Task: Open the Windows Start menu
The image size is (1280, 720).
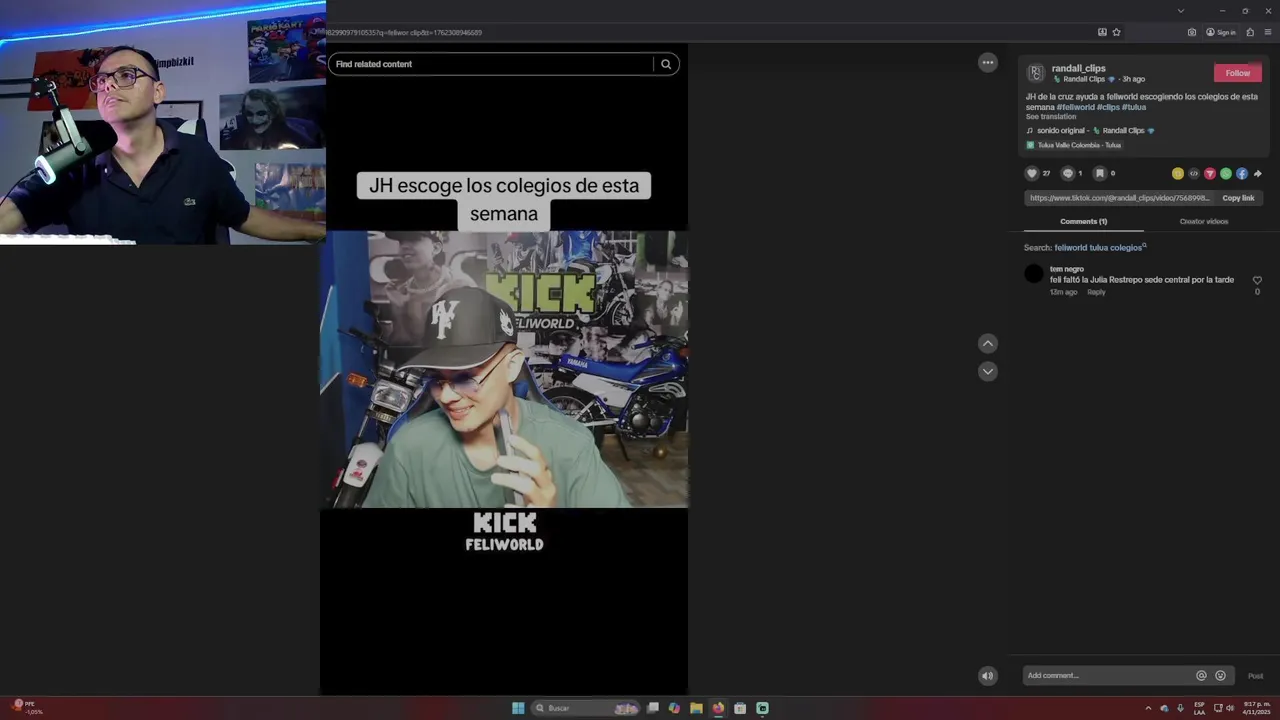Action: pos(518,708)
